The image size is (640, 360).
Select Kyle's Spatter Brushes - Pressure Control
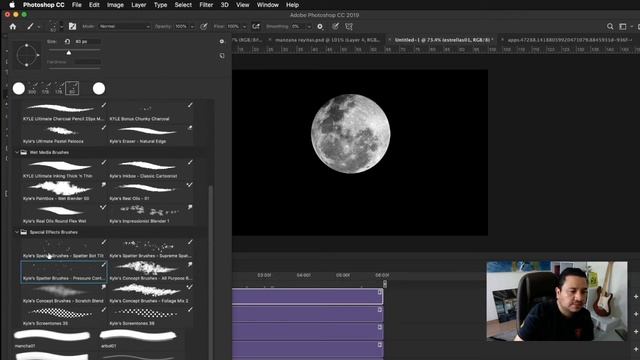(64, 271)
